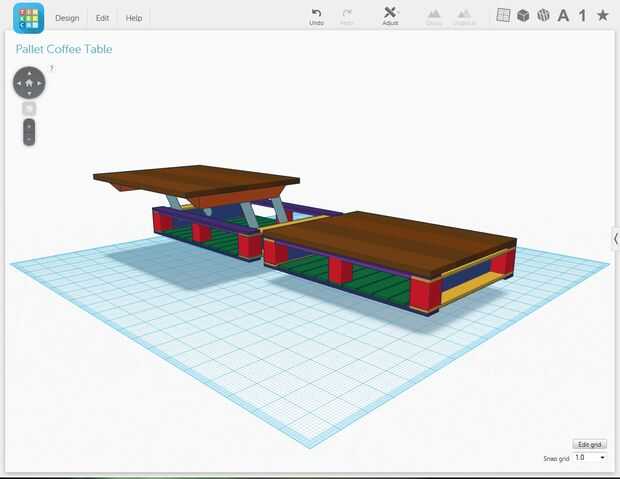Zoom in with the plus control
This screenshot has width=620, height=479.
(x=29, y=126)
